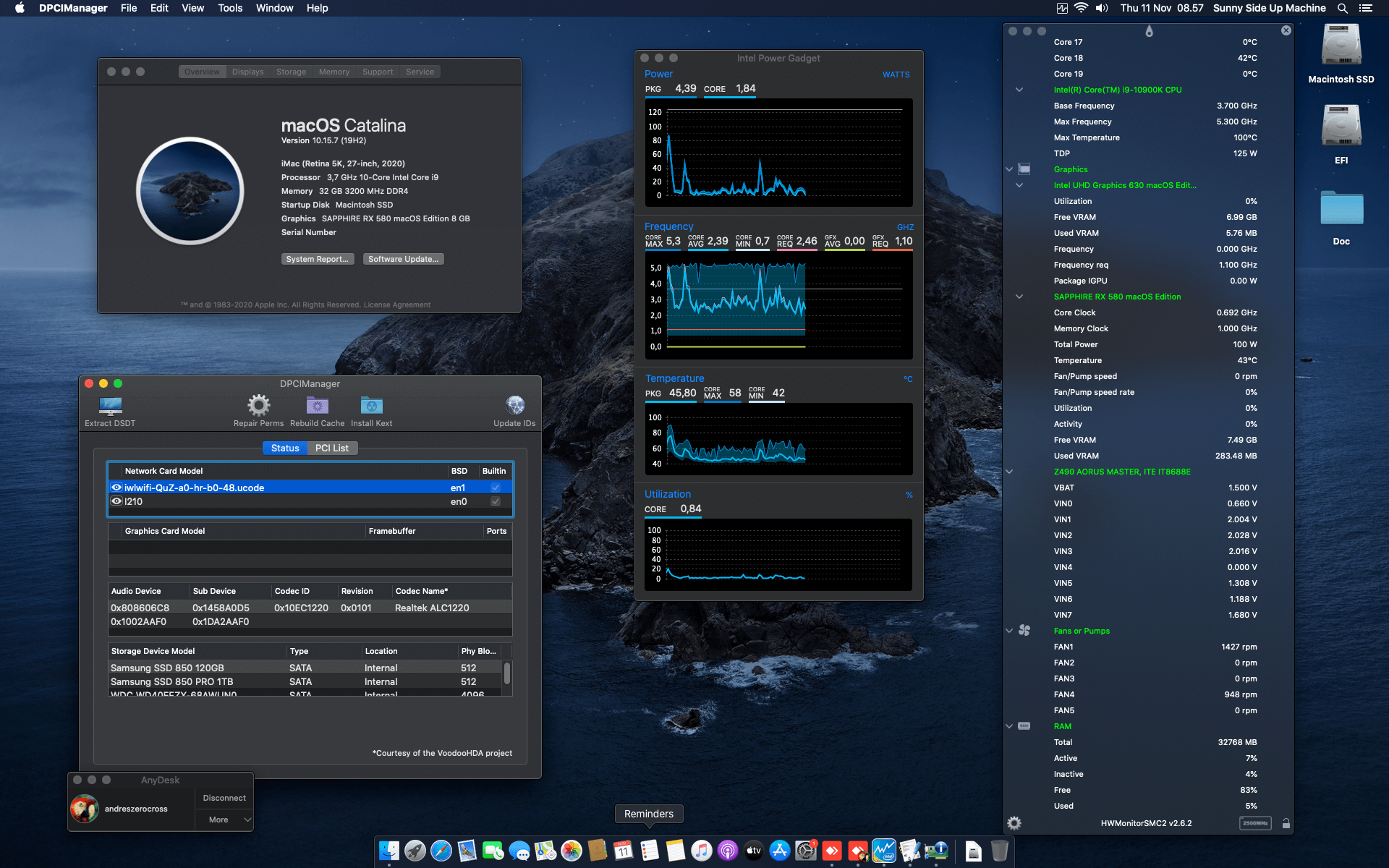1389x868 pixels.
Task: Collapse the Graphics group chevron
Action: pos(1009,169)
